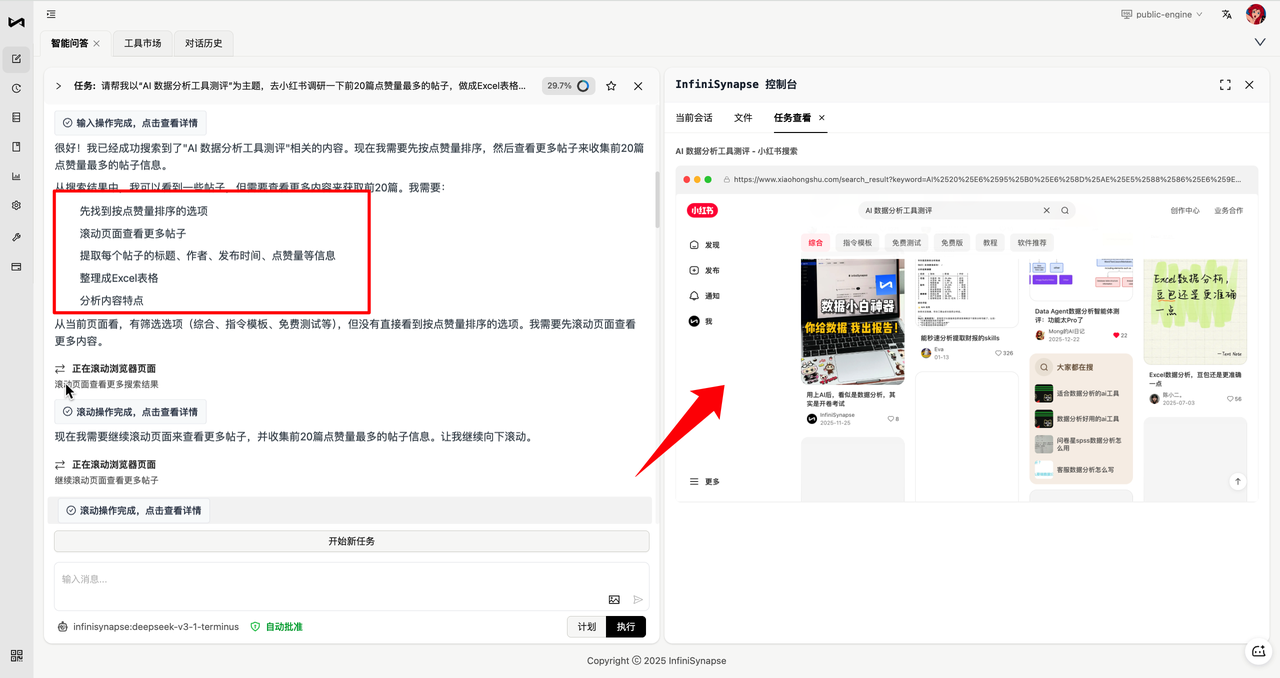This screenshot has height=678, width=1280.
Task: Open 我 profile in 小红书 sidebar
Action: coord(700,322)
